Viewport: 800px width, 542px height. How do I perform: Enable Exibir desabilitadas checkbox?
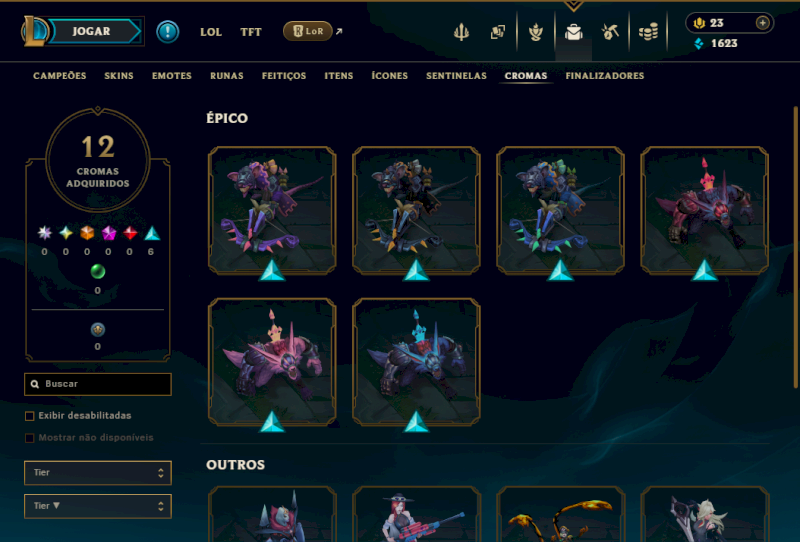30,416
